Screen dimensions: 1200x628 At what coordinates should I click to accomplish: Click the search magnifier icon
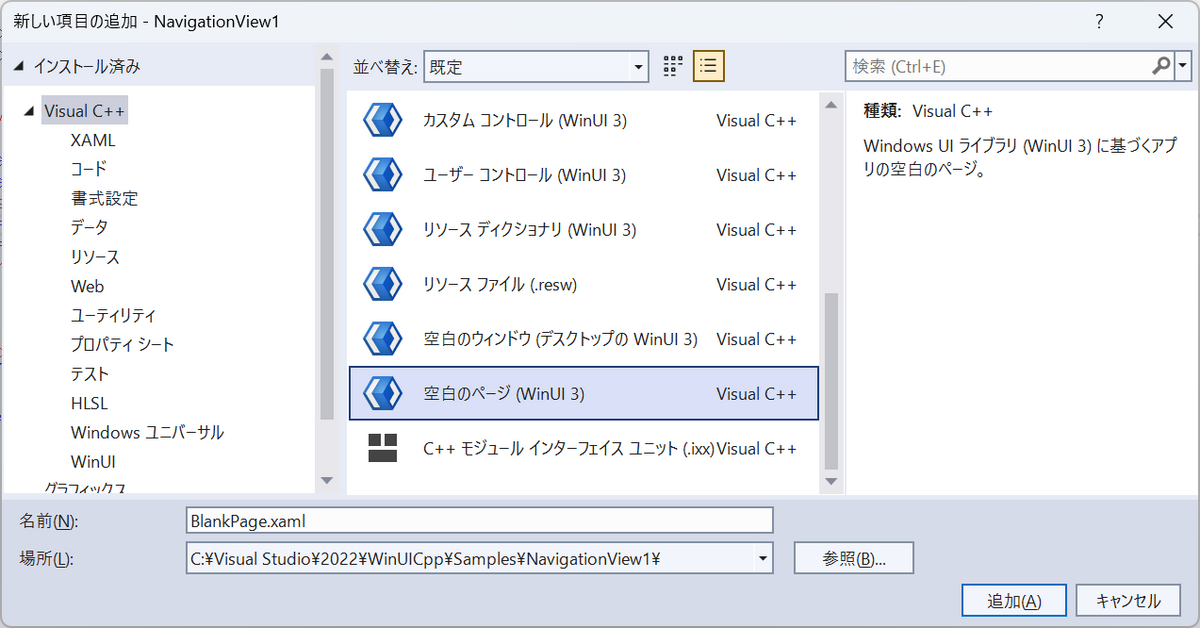1161,66
